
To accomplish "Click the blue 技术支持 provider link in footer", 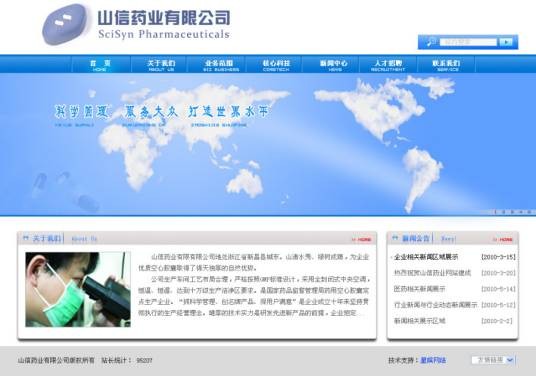I will point(433,360).
